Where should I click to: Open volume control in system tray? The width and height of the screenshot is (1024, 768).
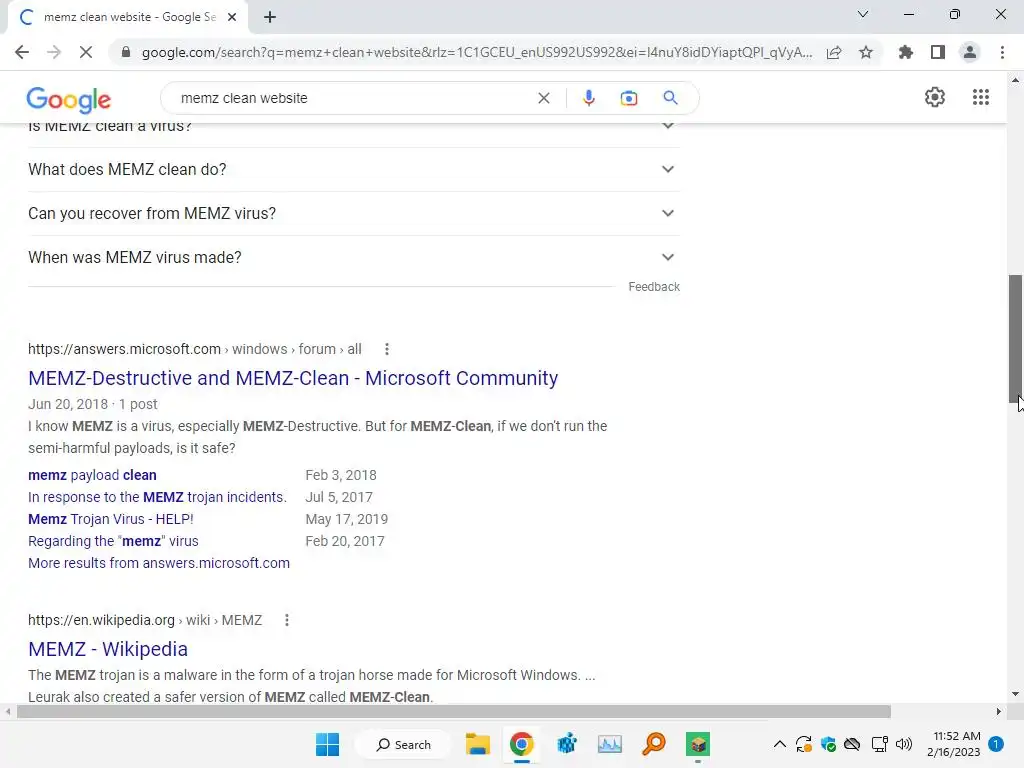904,744
